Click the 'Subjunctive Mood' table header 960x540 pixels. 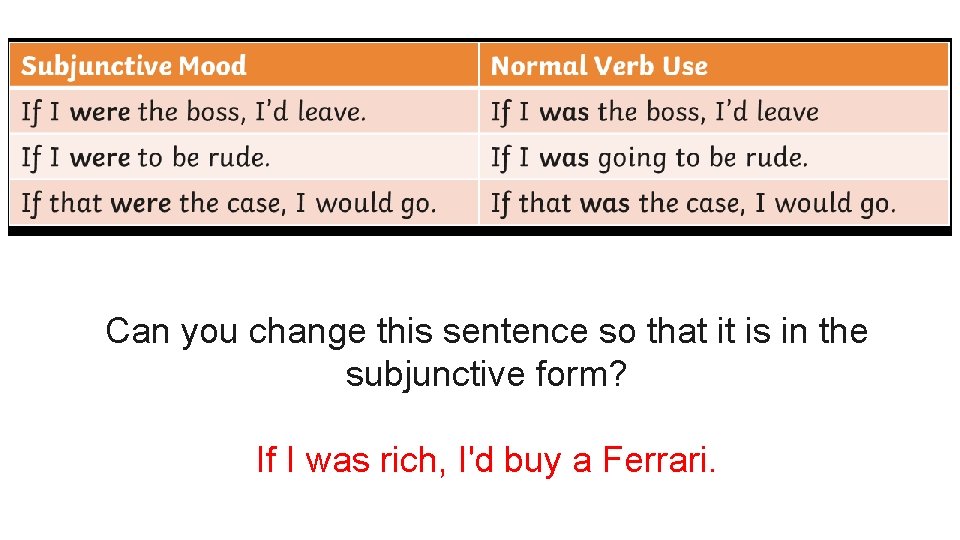[x=244, y=65]
